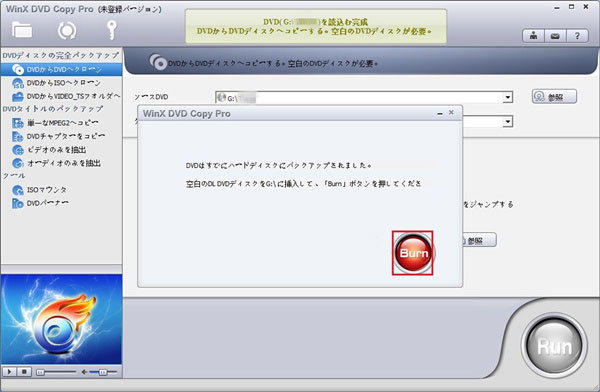Click the DVD flame preview thumbnail
The height and width of the screenshot is (392, 600).
tap(61, 319)
